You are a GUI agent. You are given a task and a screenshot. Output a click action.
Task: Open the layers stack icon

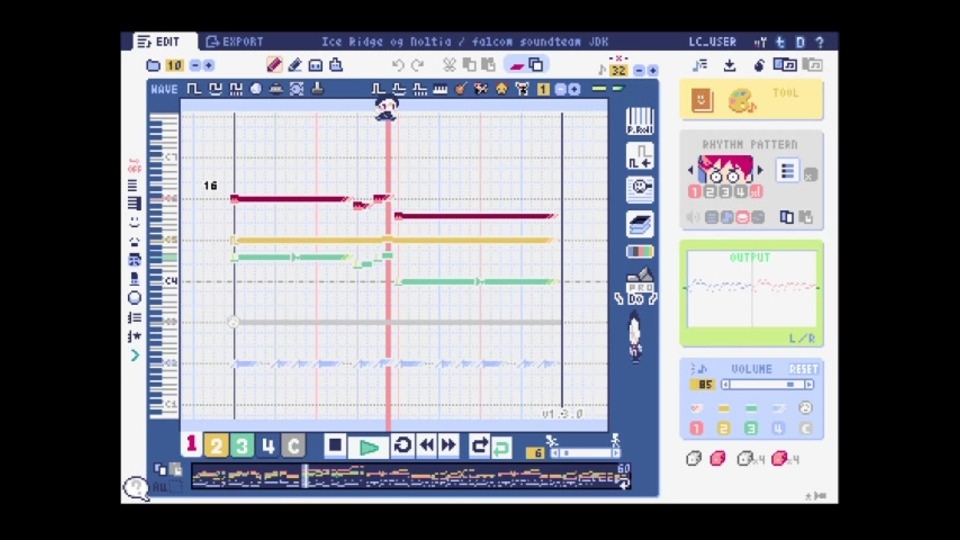point(640,223)
